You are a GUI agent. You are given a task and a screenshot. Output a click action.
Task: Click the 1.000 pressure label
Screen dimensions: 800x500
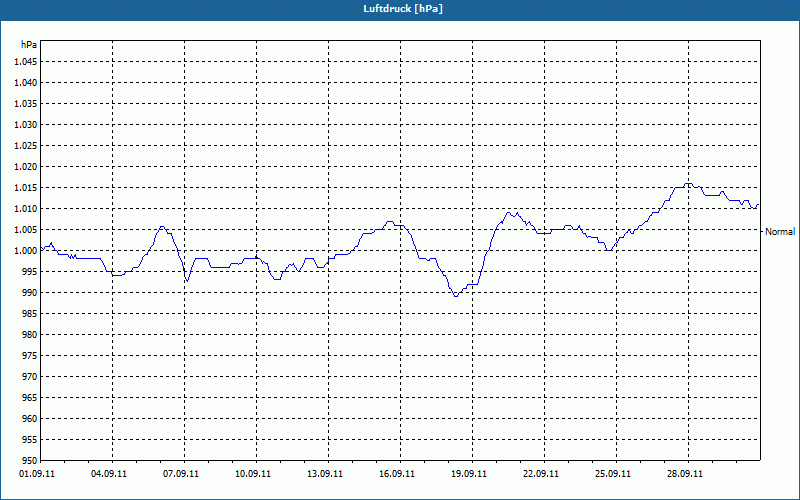point(26,251)
